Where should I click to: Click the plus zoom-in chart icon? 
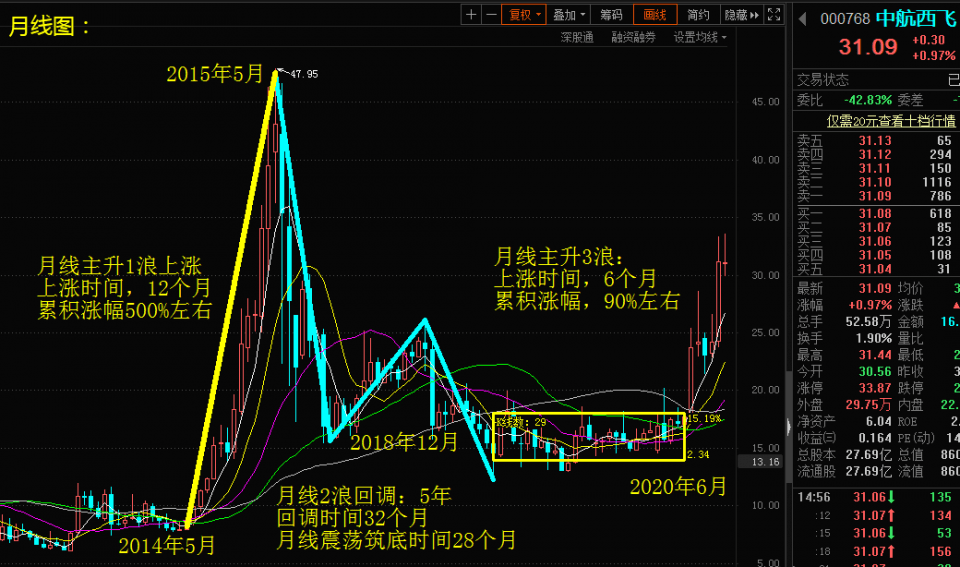(472, 14)
